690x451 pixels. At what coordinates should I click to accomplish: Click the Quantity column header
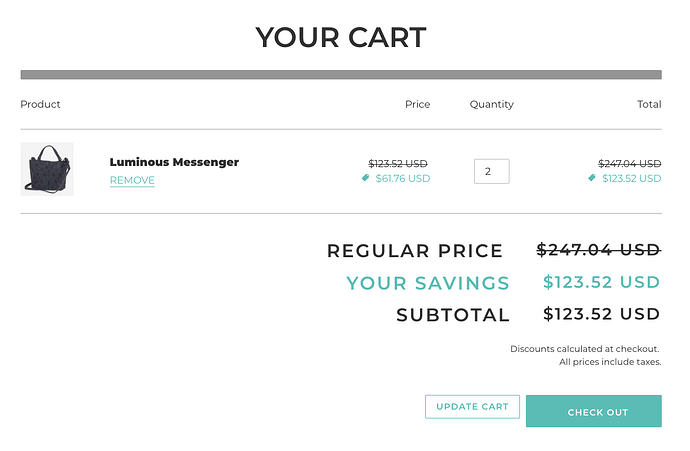pyautogui.click(x=491, y=104)
